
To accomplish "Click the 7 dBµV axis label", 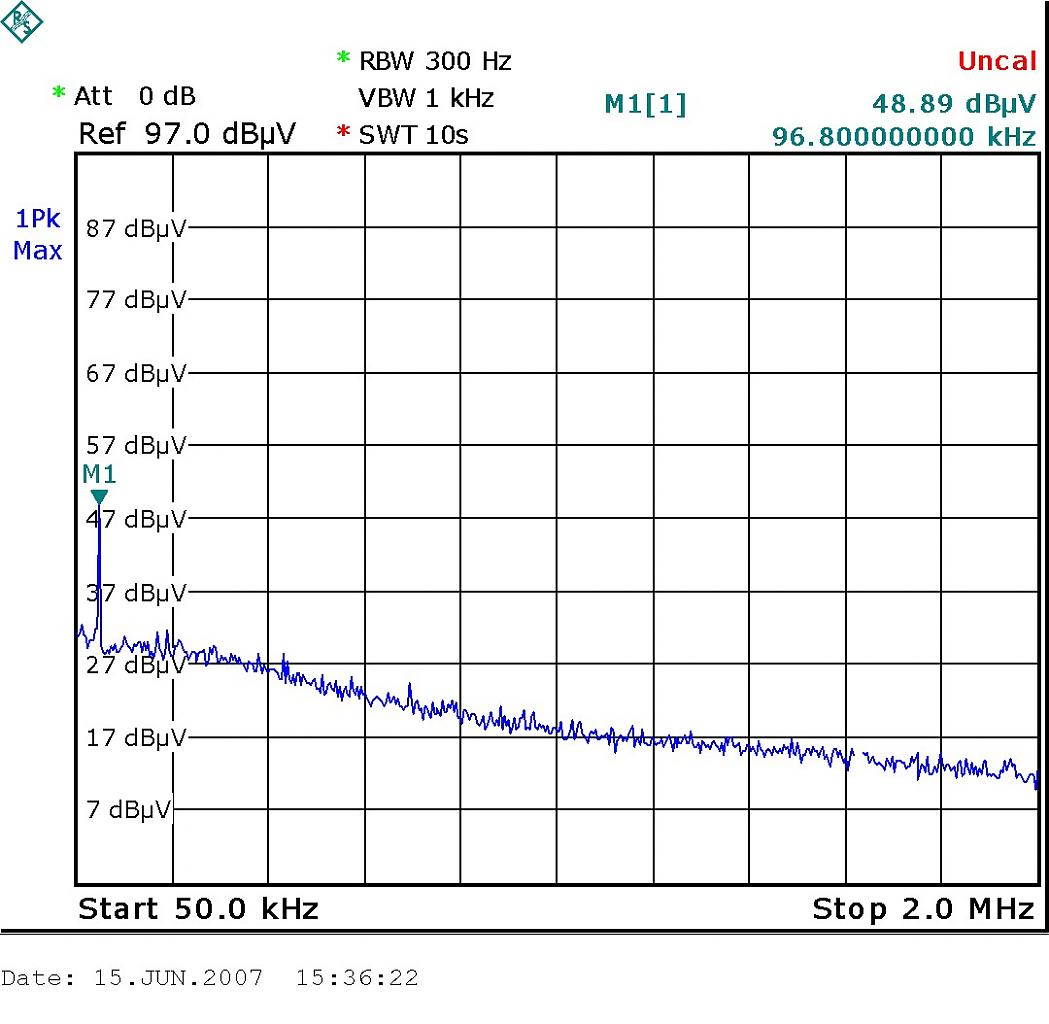I will click(x=128, y=810).
